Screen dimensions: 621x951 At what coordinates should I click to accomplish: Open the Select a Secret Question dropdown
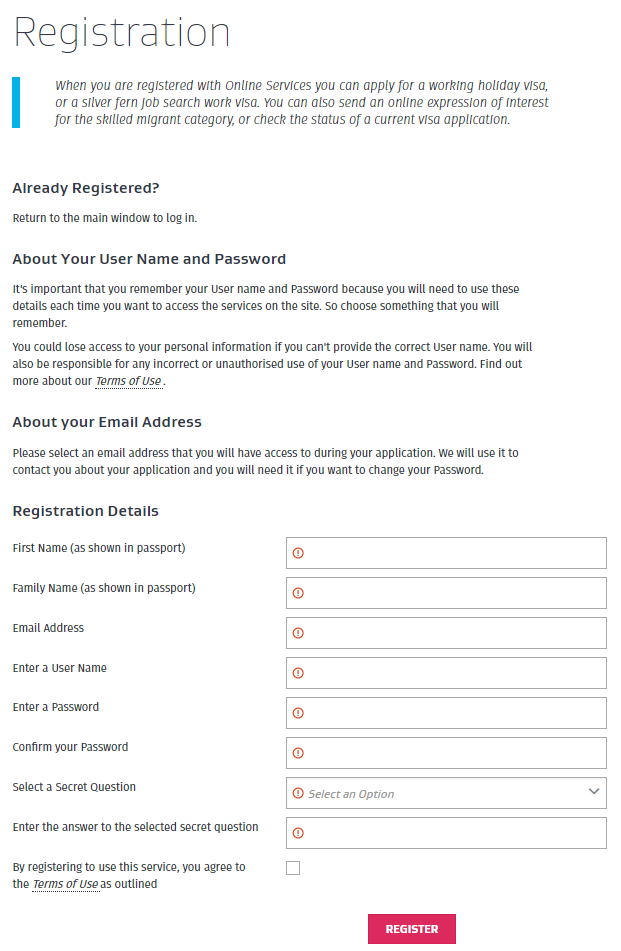(x=445, y=793)
